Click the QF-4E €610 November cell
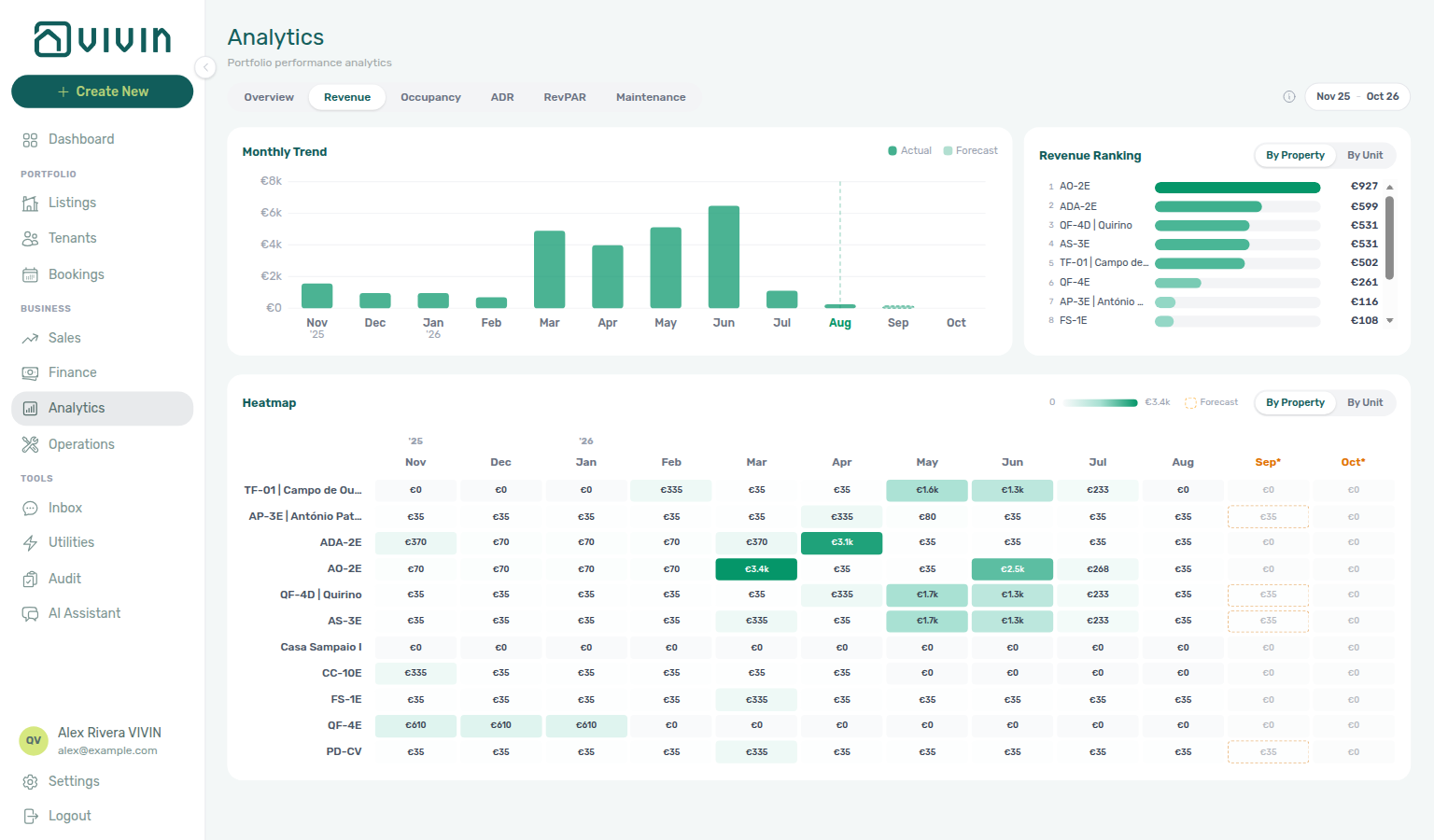This screenshot has height=840, width=1434. pyautogui.click(x=415, y=725)
